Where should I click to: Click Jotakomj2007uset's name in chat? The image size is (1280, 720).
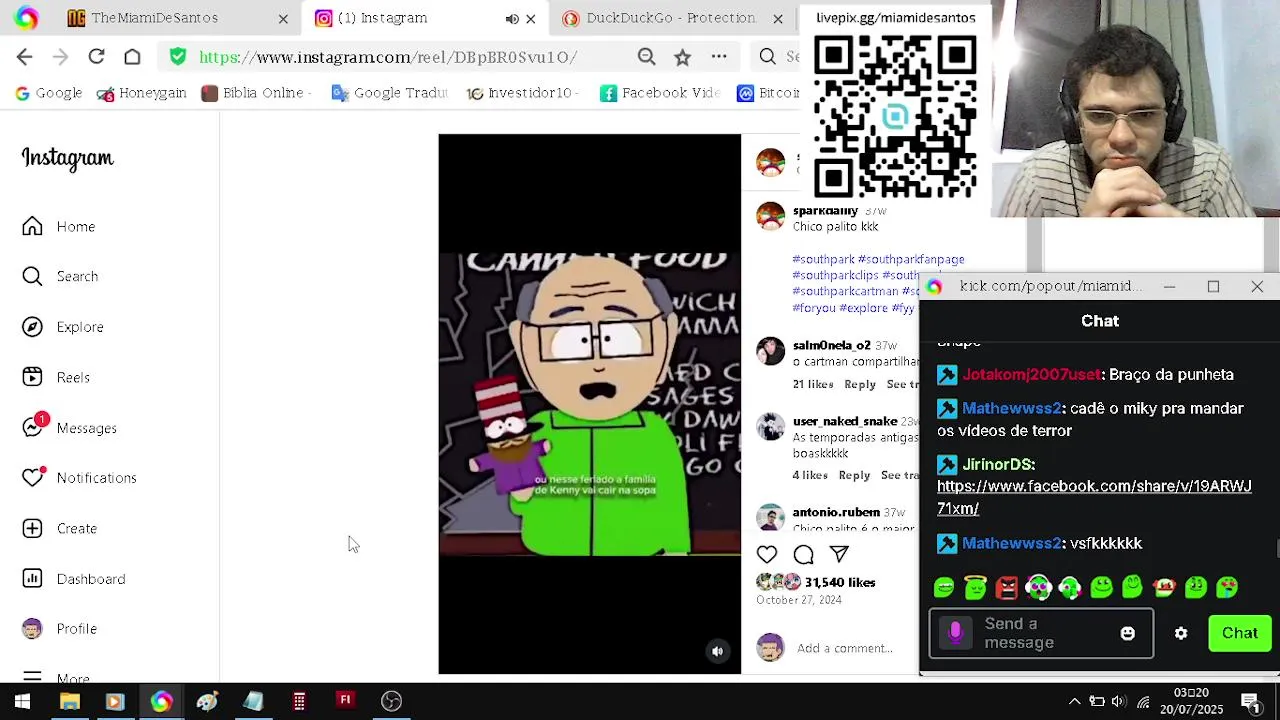pyautogui.click(x=1031, y=375)
